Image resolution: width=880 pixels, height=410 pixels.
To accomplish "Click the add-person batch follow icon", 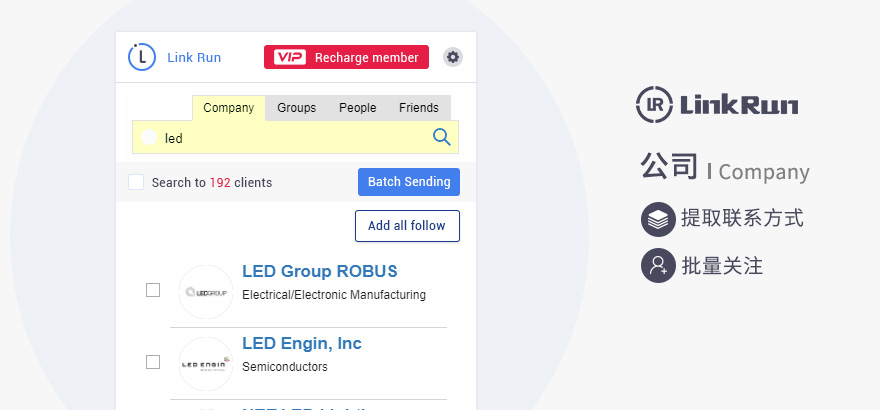I will click(658, 265).
